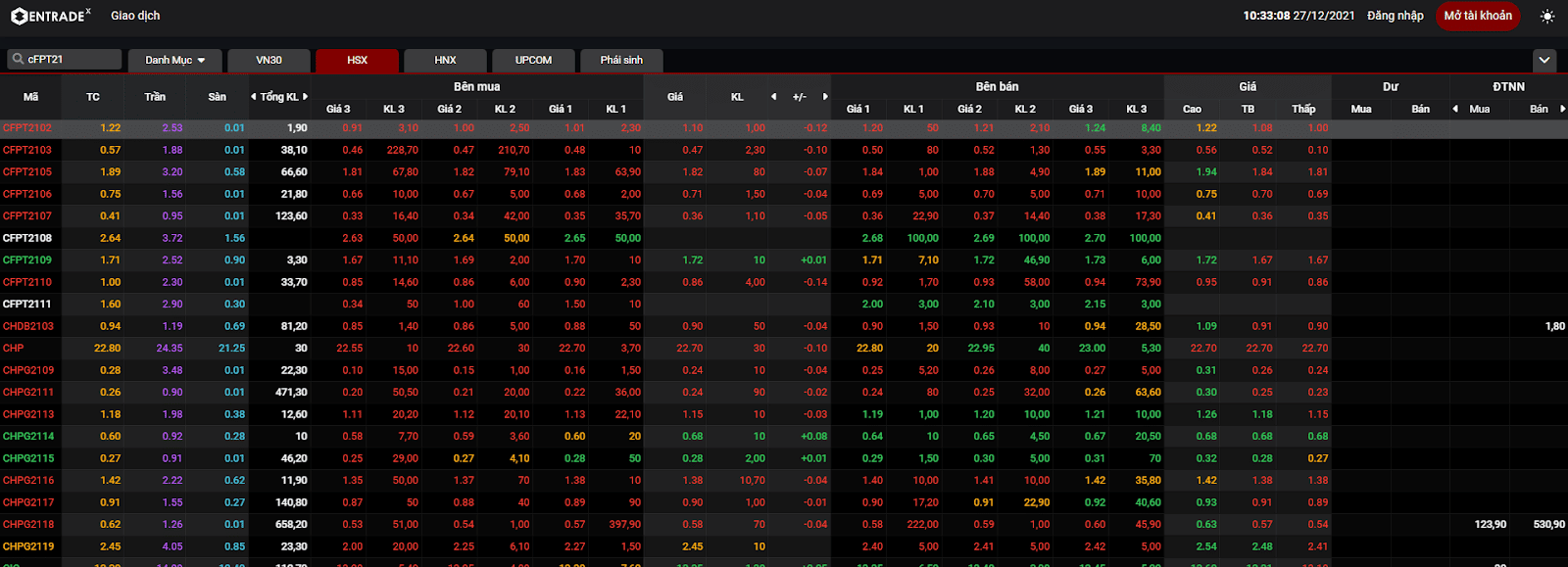Click CFPT2108 ceiling price 3.72
The image size is (1568, 567).
(172, 238)
